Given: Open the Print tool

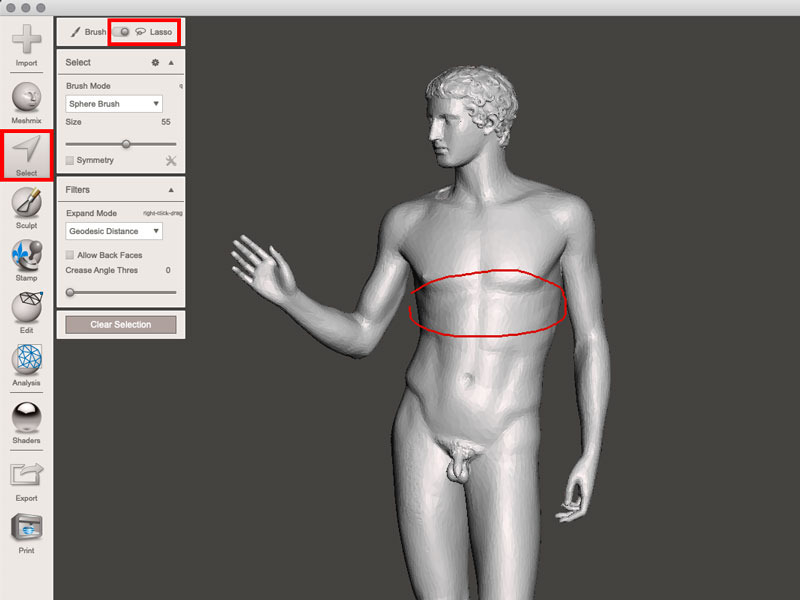Looking at the screenshot, I should click(26, 527).
